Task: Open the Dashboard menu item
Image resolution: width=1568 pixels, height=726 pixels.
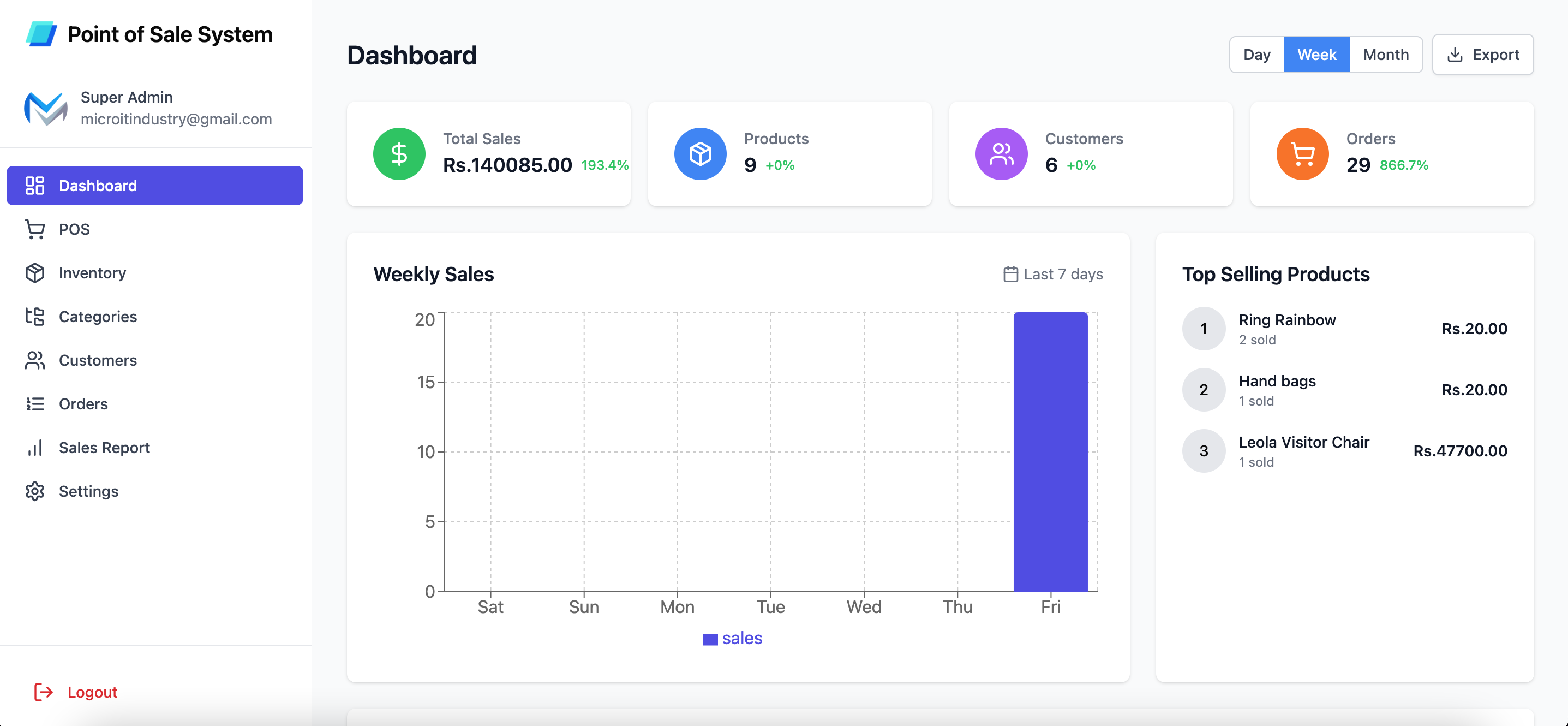Action: click(154, 186)
